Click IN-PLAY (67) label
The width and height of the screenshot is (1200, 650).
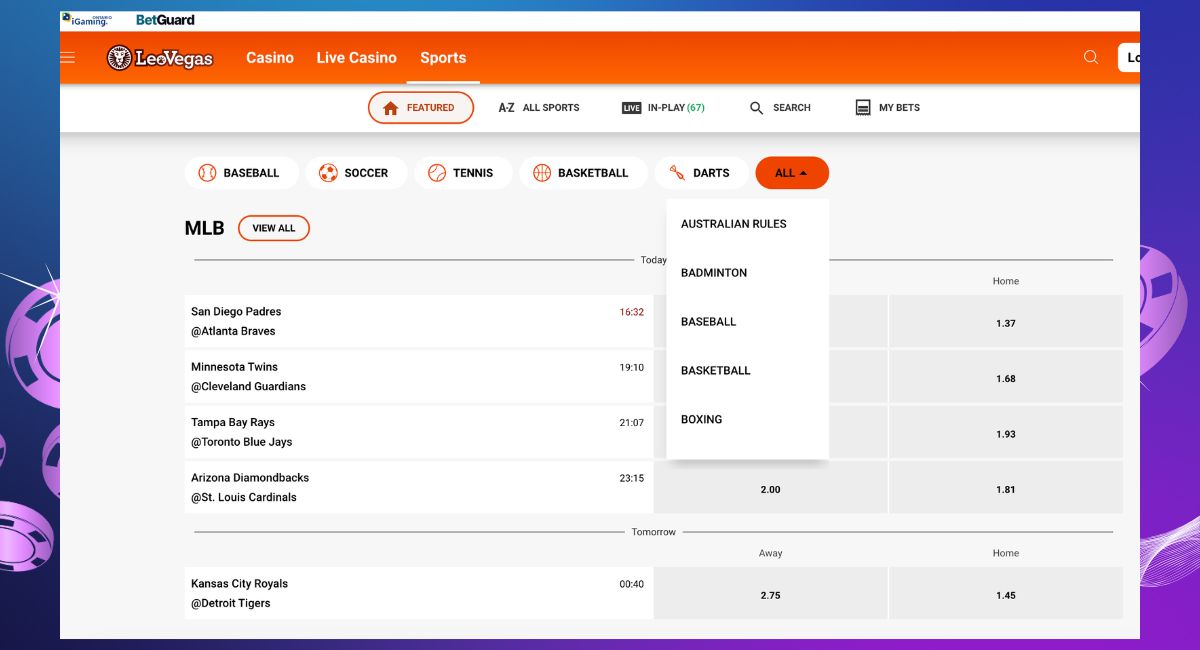coord(676,108)
